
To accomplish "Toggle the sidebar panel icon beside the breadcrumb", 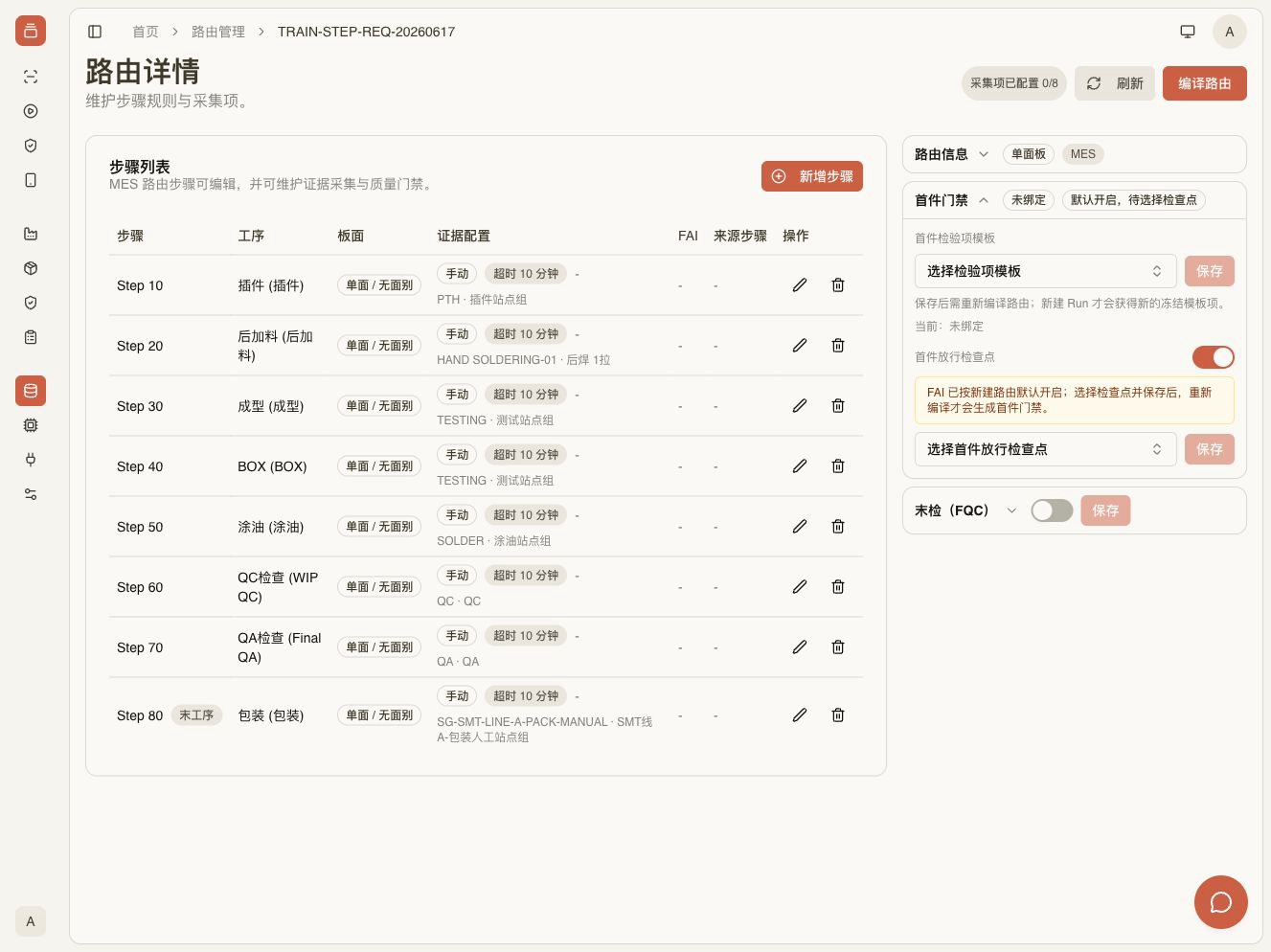I will [x=95, y=32].
